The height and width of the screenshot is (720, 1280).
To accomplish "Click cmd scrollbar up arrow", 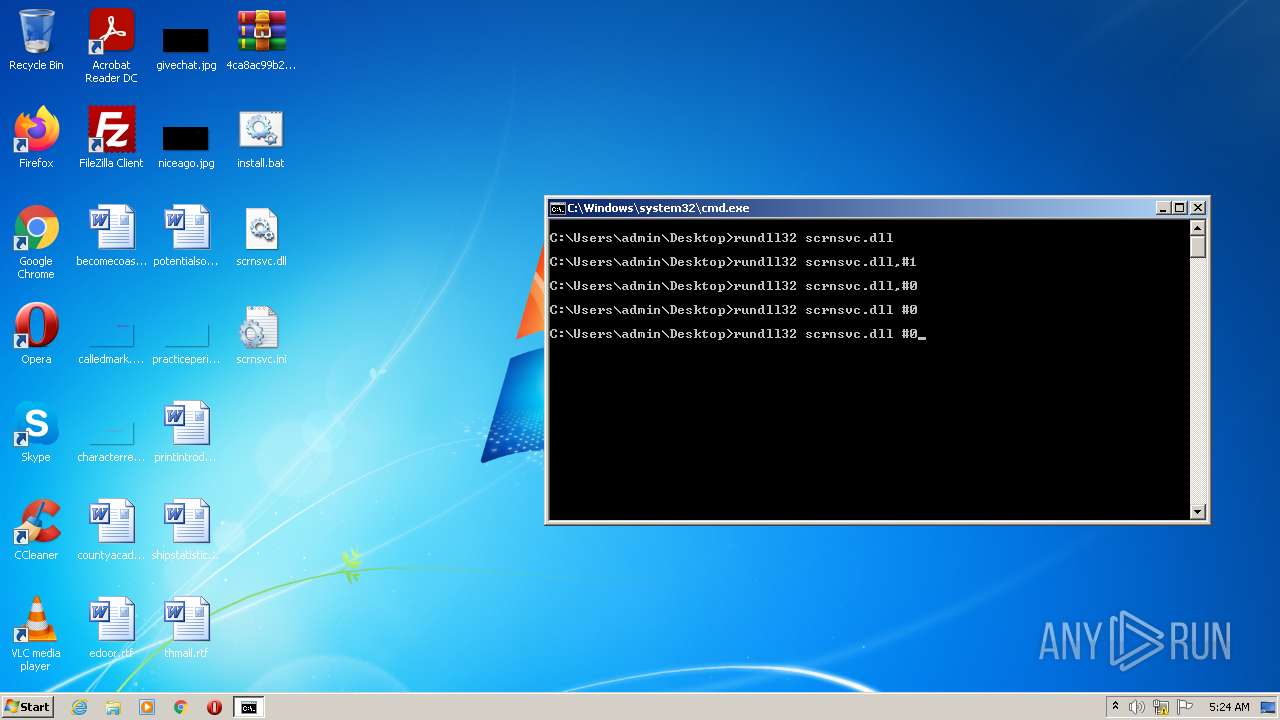I will click(x=1198, y=228).
